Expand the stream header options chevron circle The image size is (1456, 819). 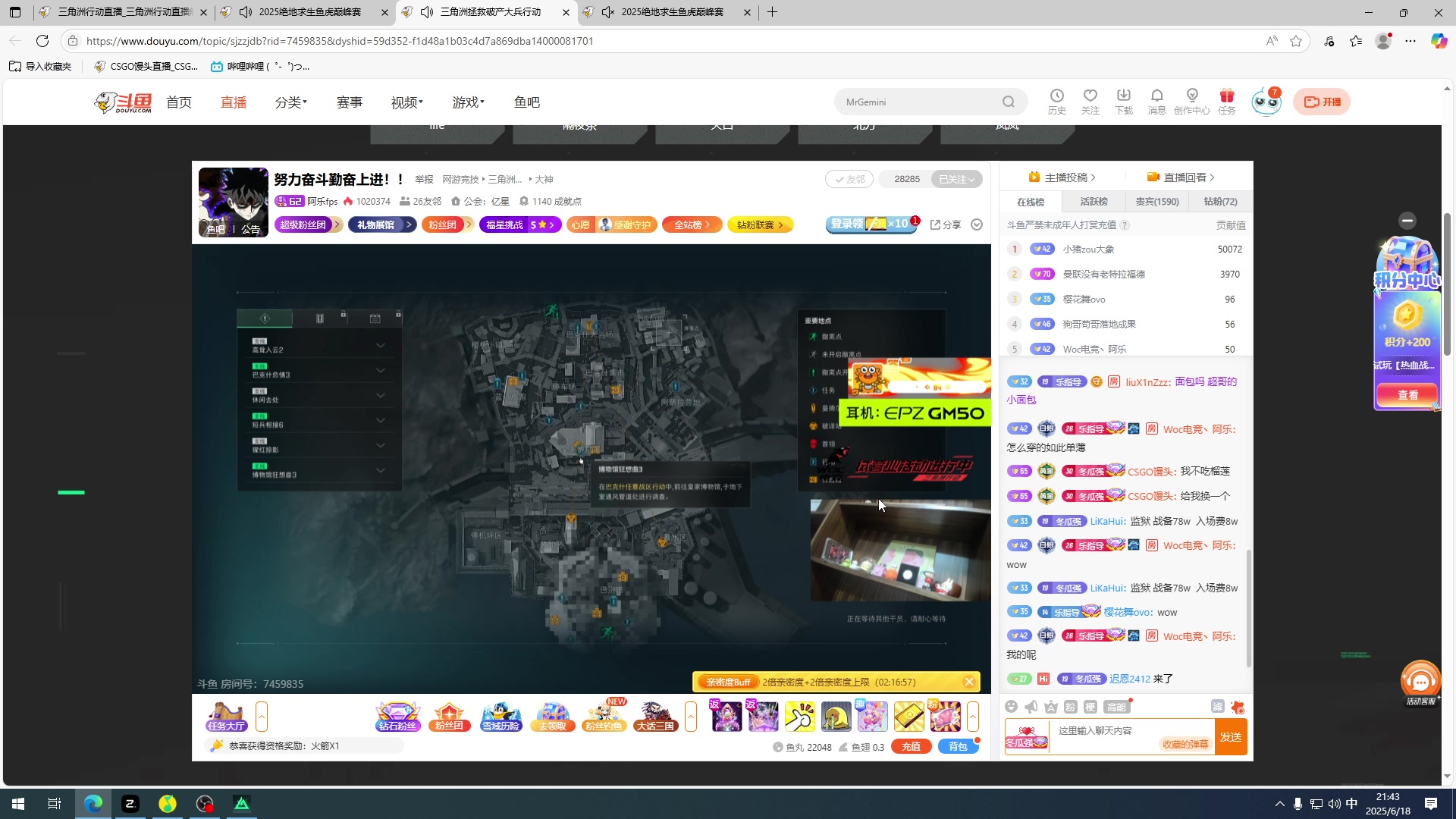(x=977, y=224)
